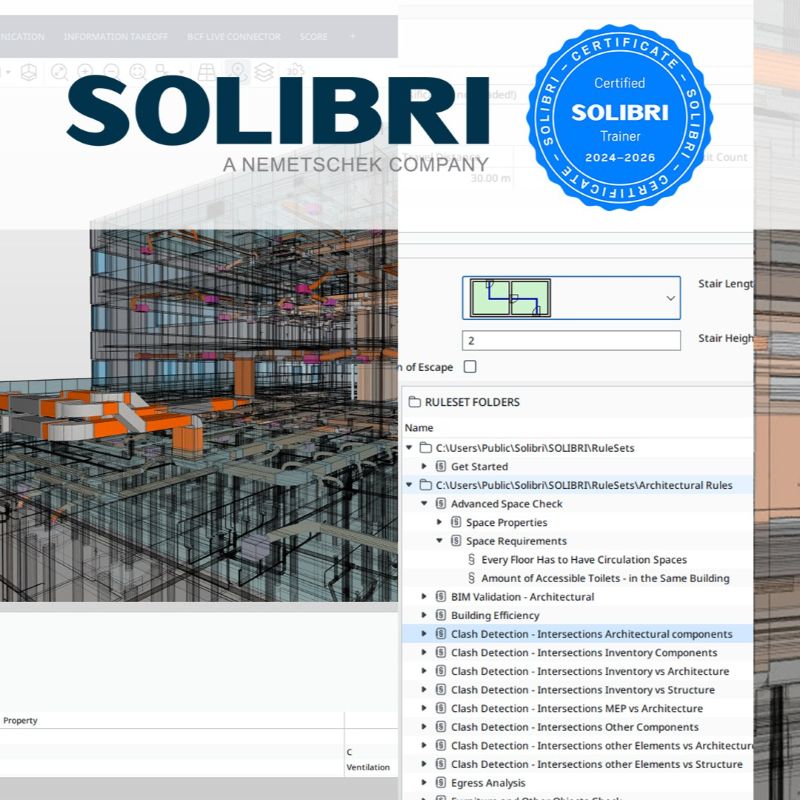Click the gridlines building icon
The height and width of the screenshot is (800, 800).
click(205, 72)
